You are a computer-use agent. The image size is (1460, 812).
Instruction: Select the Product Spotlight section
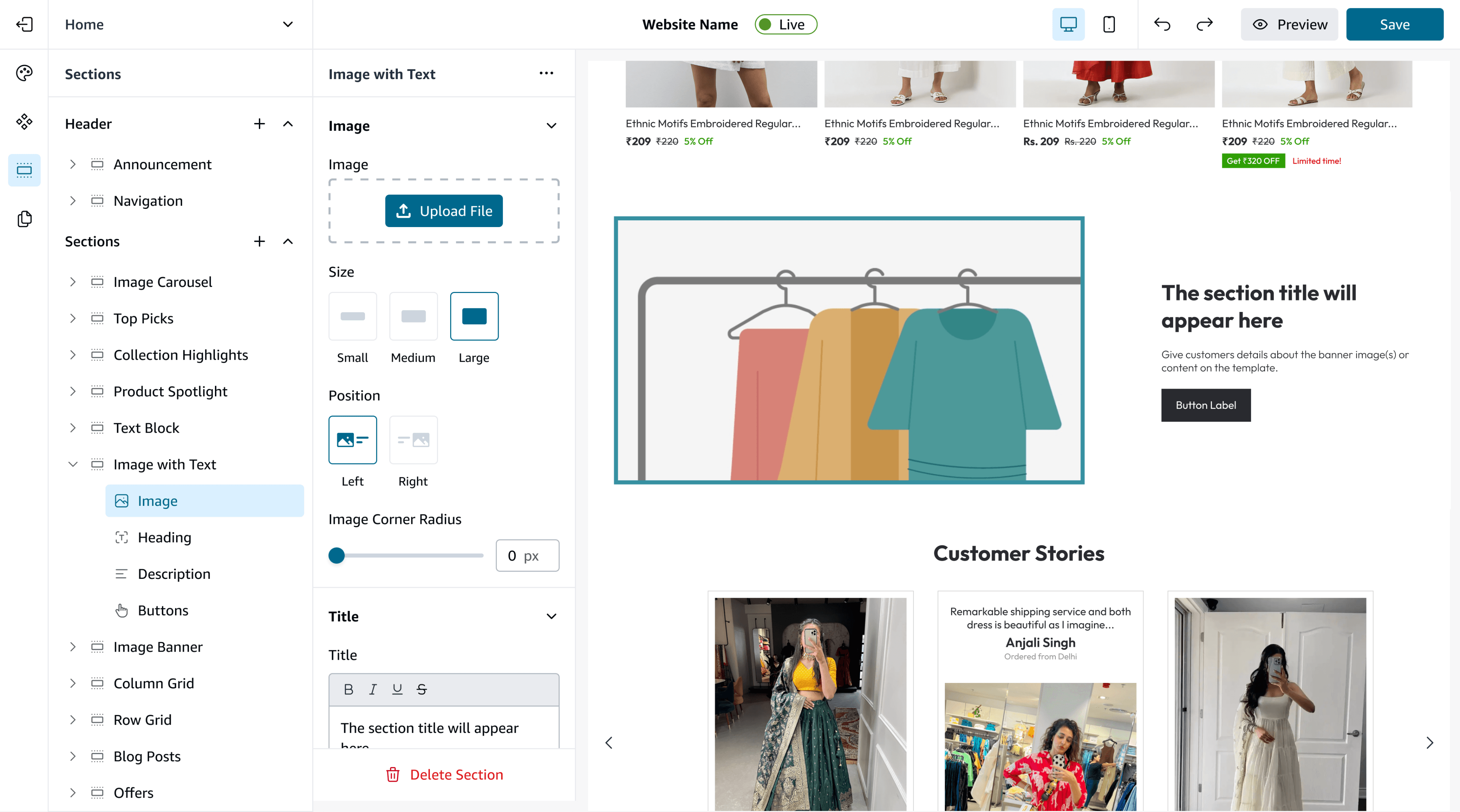tap(170, 391)
